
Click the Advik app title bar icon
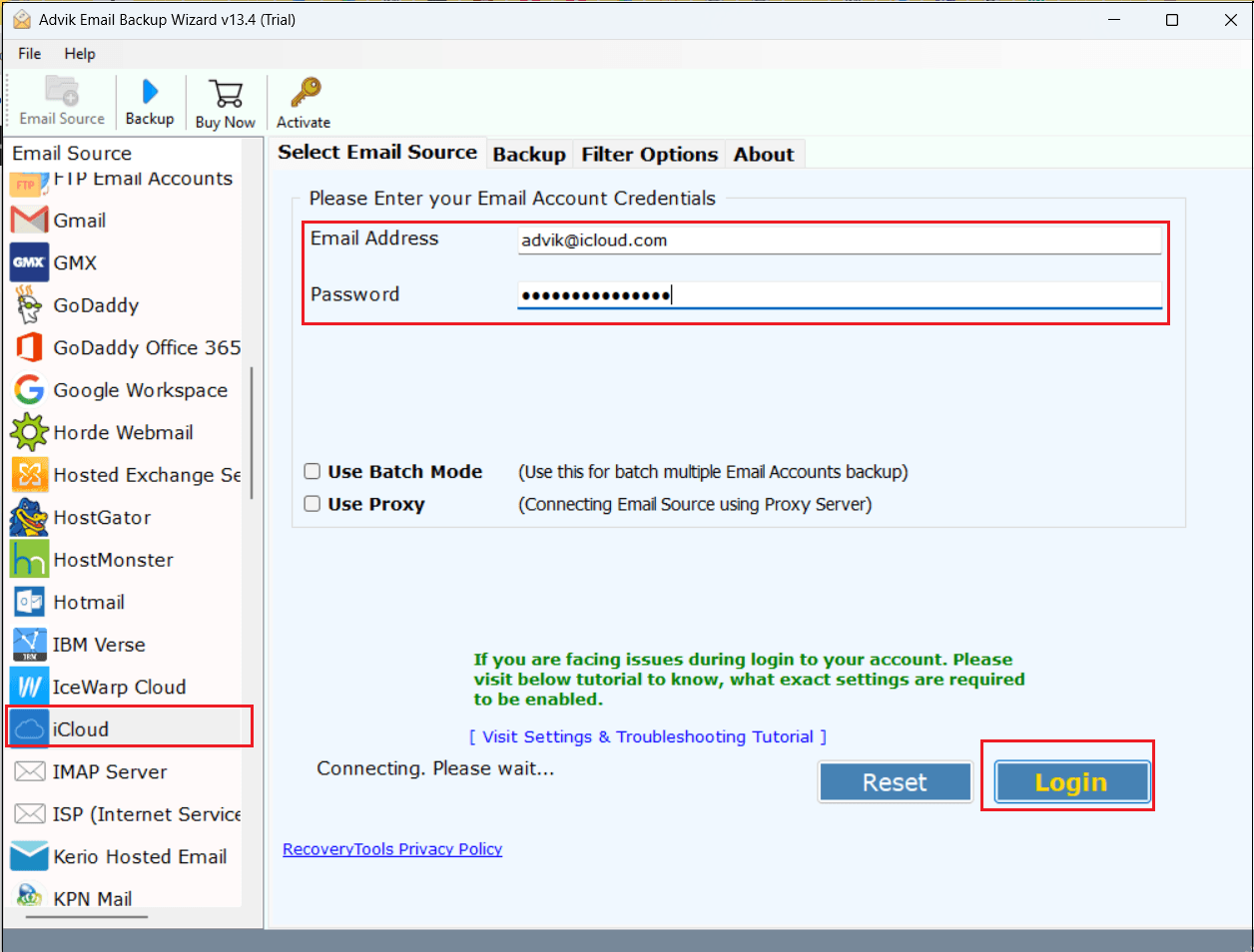21,20
